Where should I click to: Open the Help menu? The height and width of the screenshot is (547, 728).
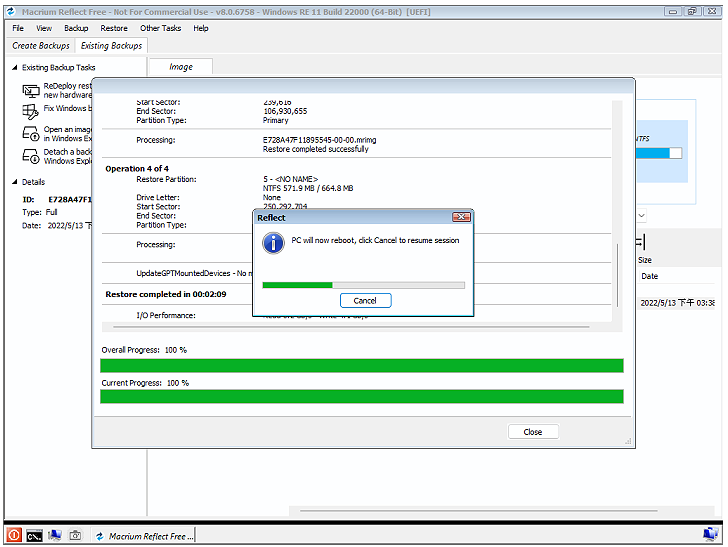[201, 28]
